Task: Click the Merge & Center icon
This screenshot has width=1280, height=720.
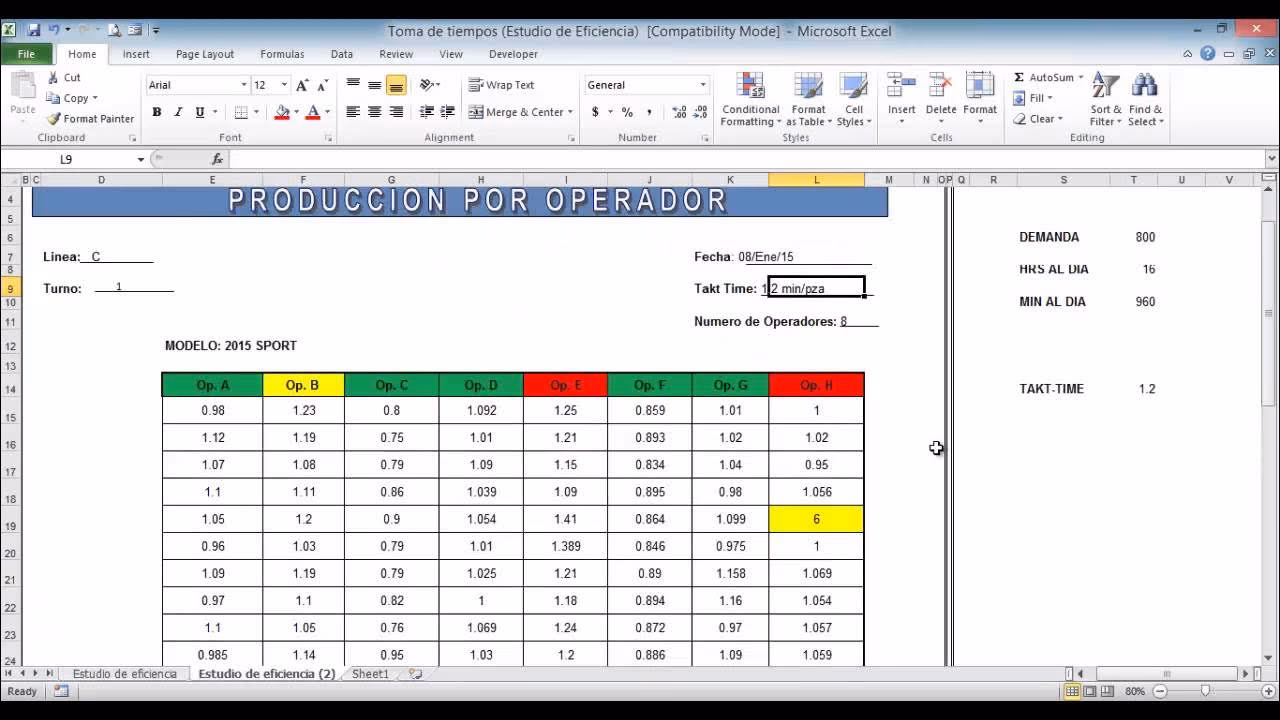Action: tap(476, 112)
